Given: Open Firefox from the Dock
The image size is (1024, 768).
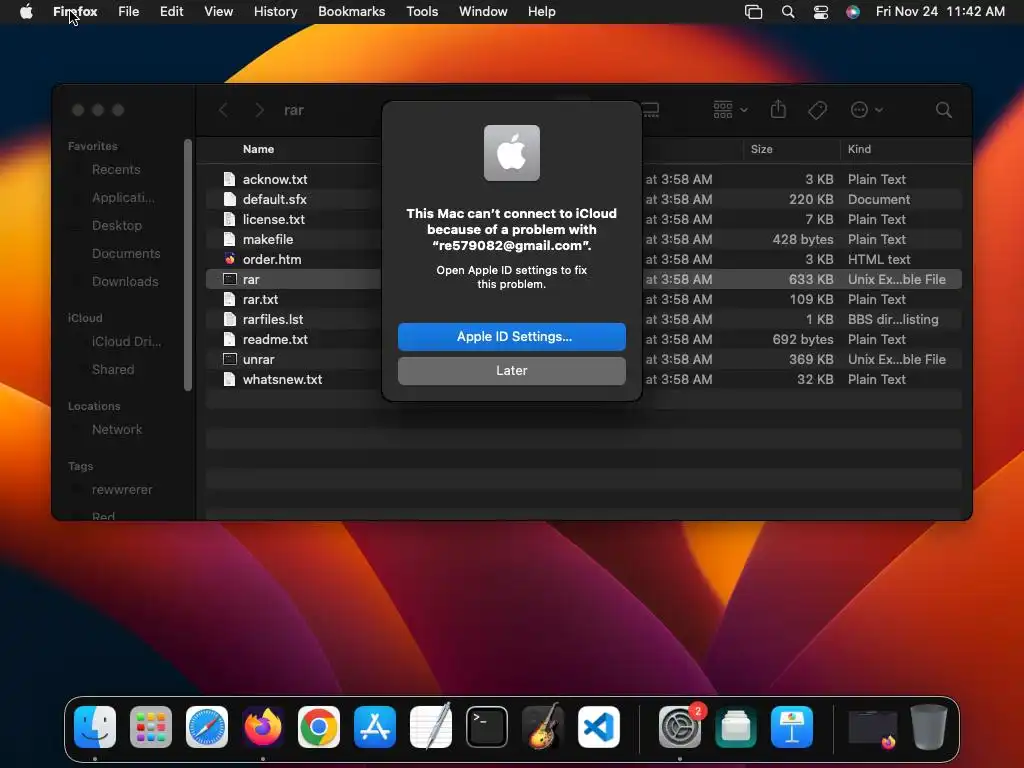Looking at the screenshot, I should pyautogui.click(x=263, y=727).
